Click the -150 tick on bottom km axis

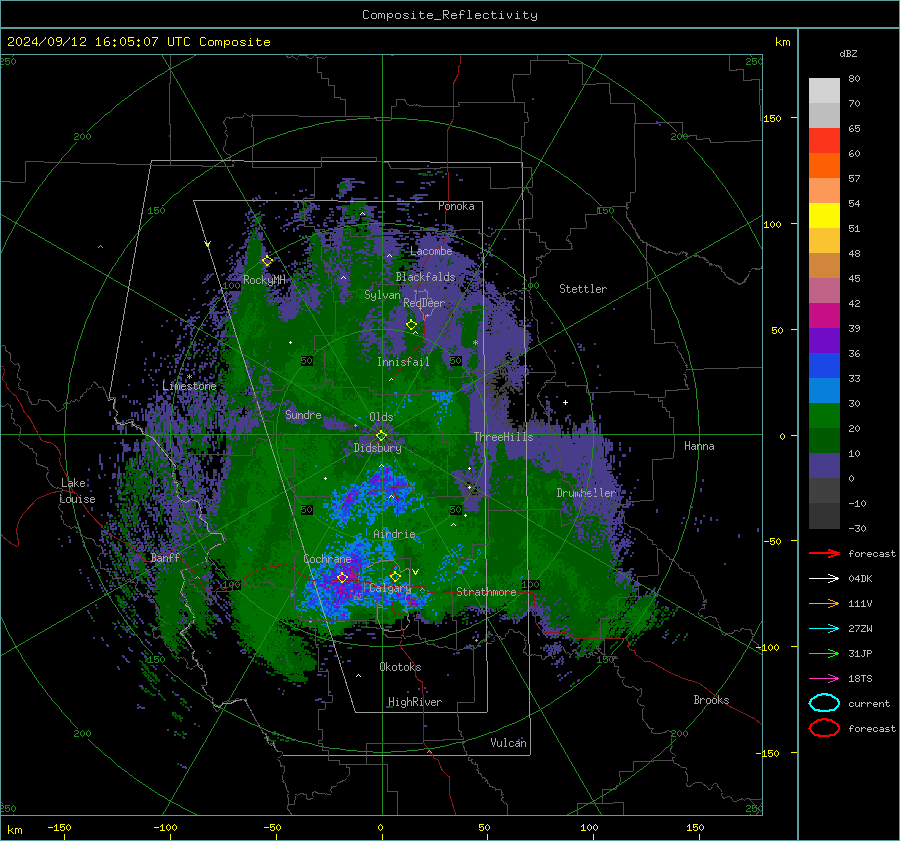59,828
